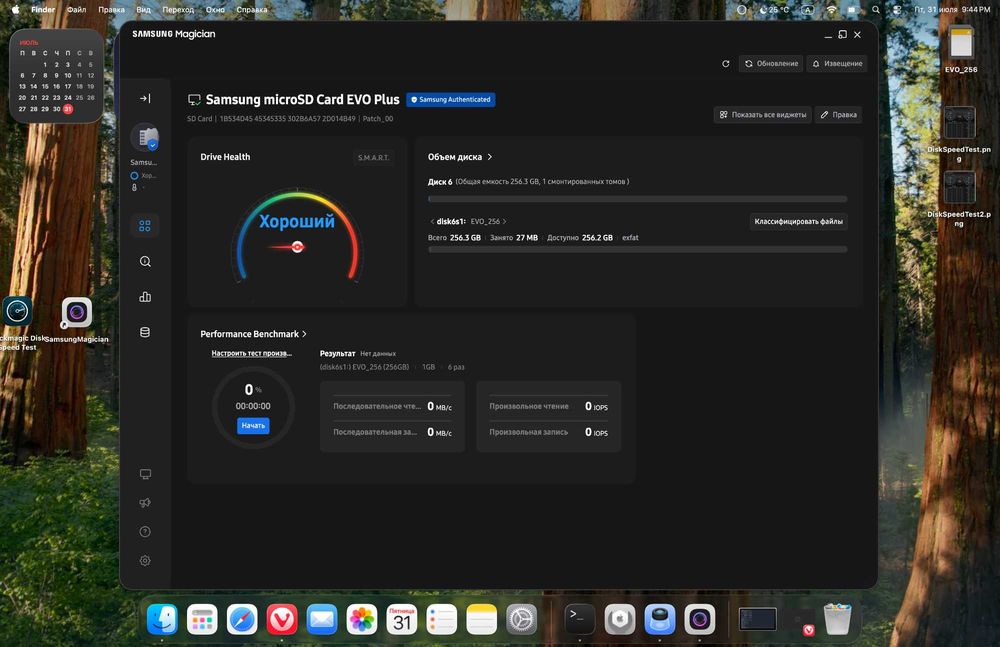Open Vivaldi browser from the Dock
This screenshot has width=1000, height=647.
(282, 619)
